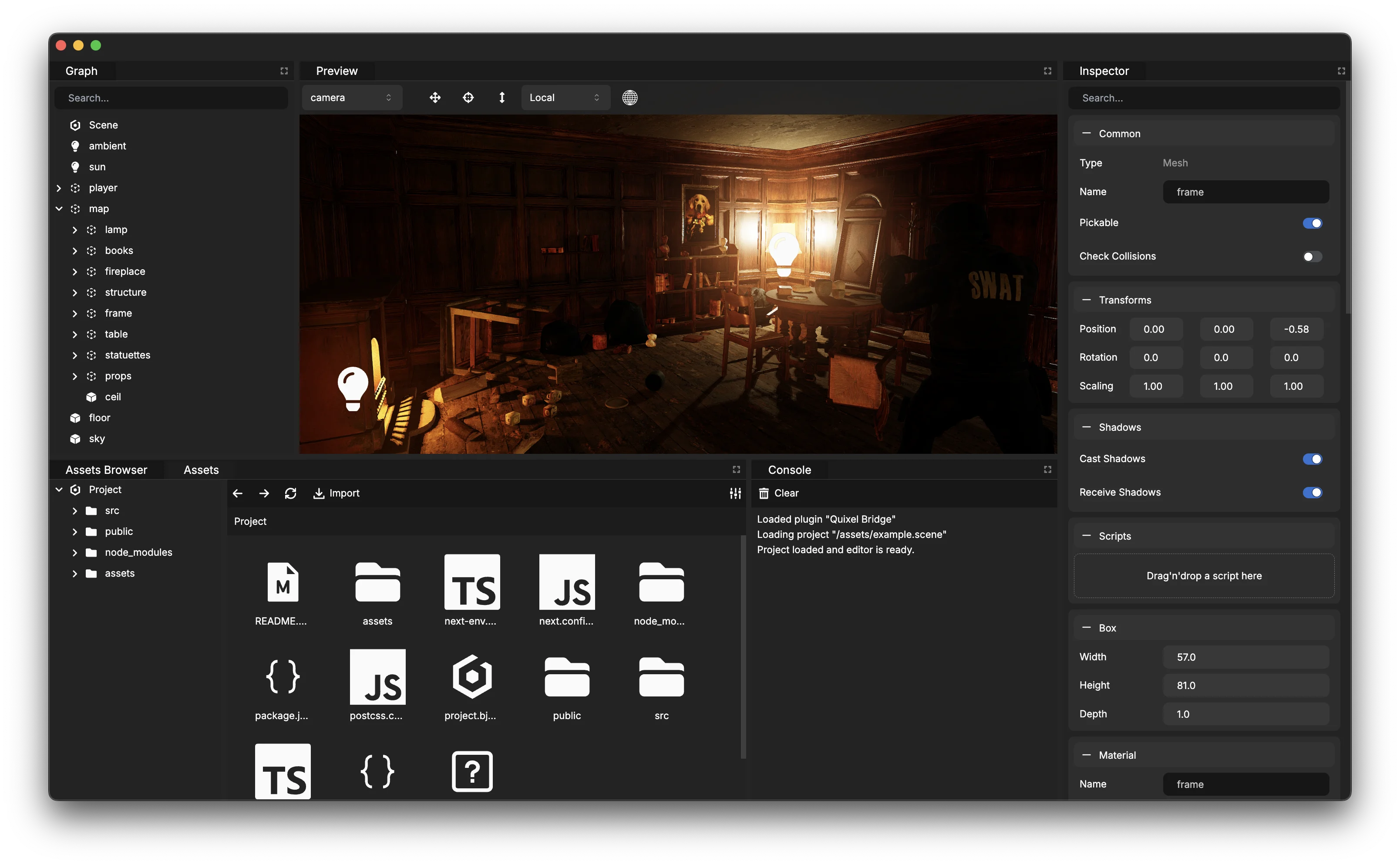The width and height of the screenshot is (1400, 865).
Task: Expand the statuettes node
Action: [x=75, y=355]
